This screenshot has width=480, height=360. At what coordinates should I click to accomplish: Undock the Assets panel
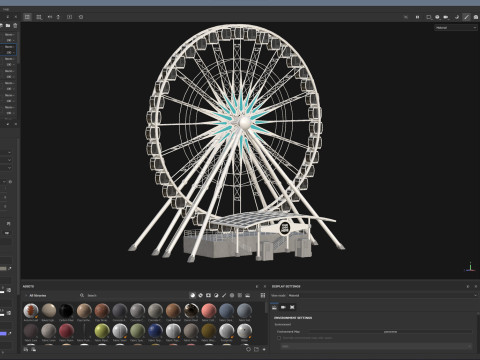pos(257,286)
